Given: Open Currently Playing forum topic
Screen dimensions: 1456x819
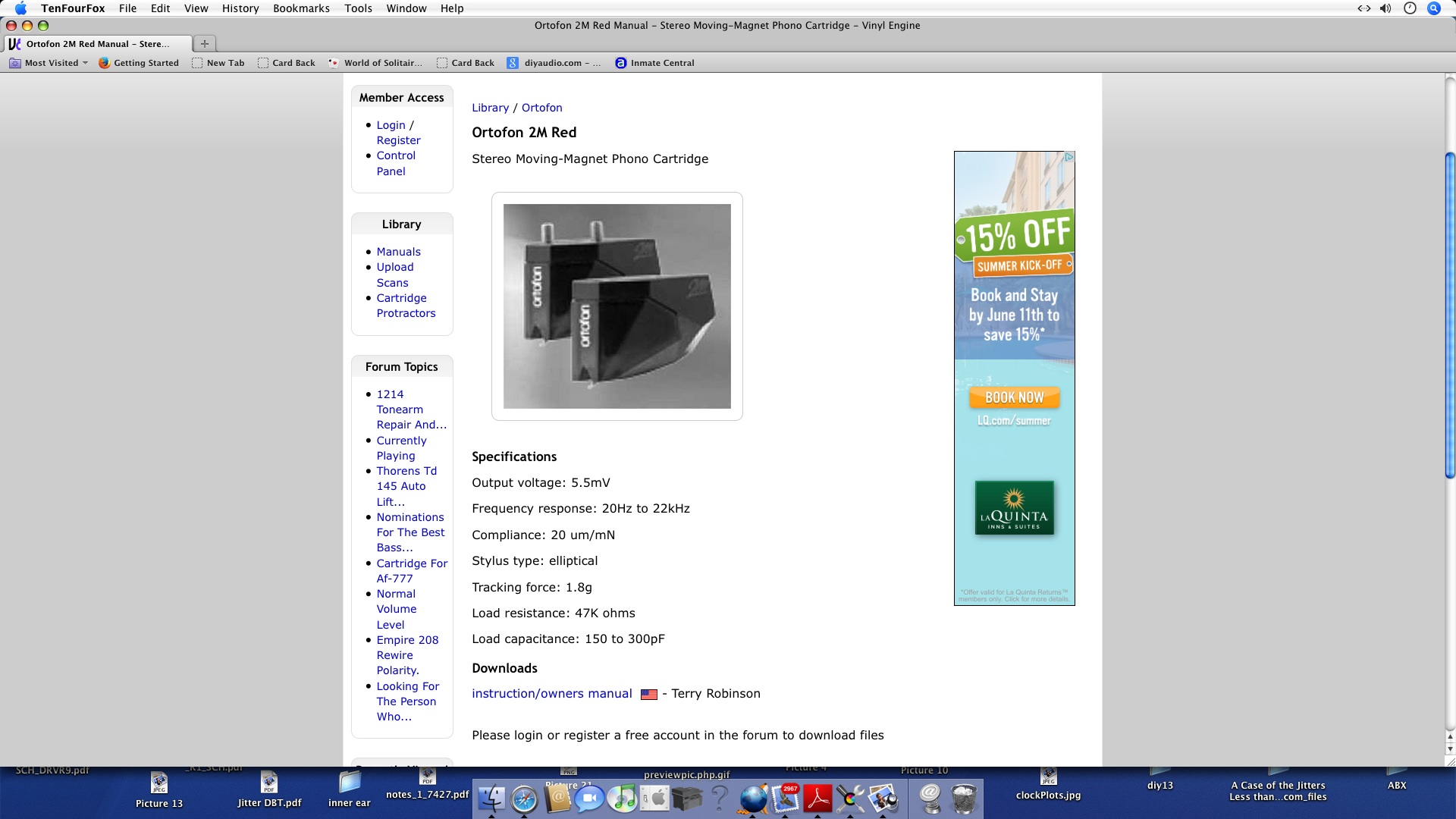Looking at the screenshot, I should coord(401,448).
